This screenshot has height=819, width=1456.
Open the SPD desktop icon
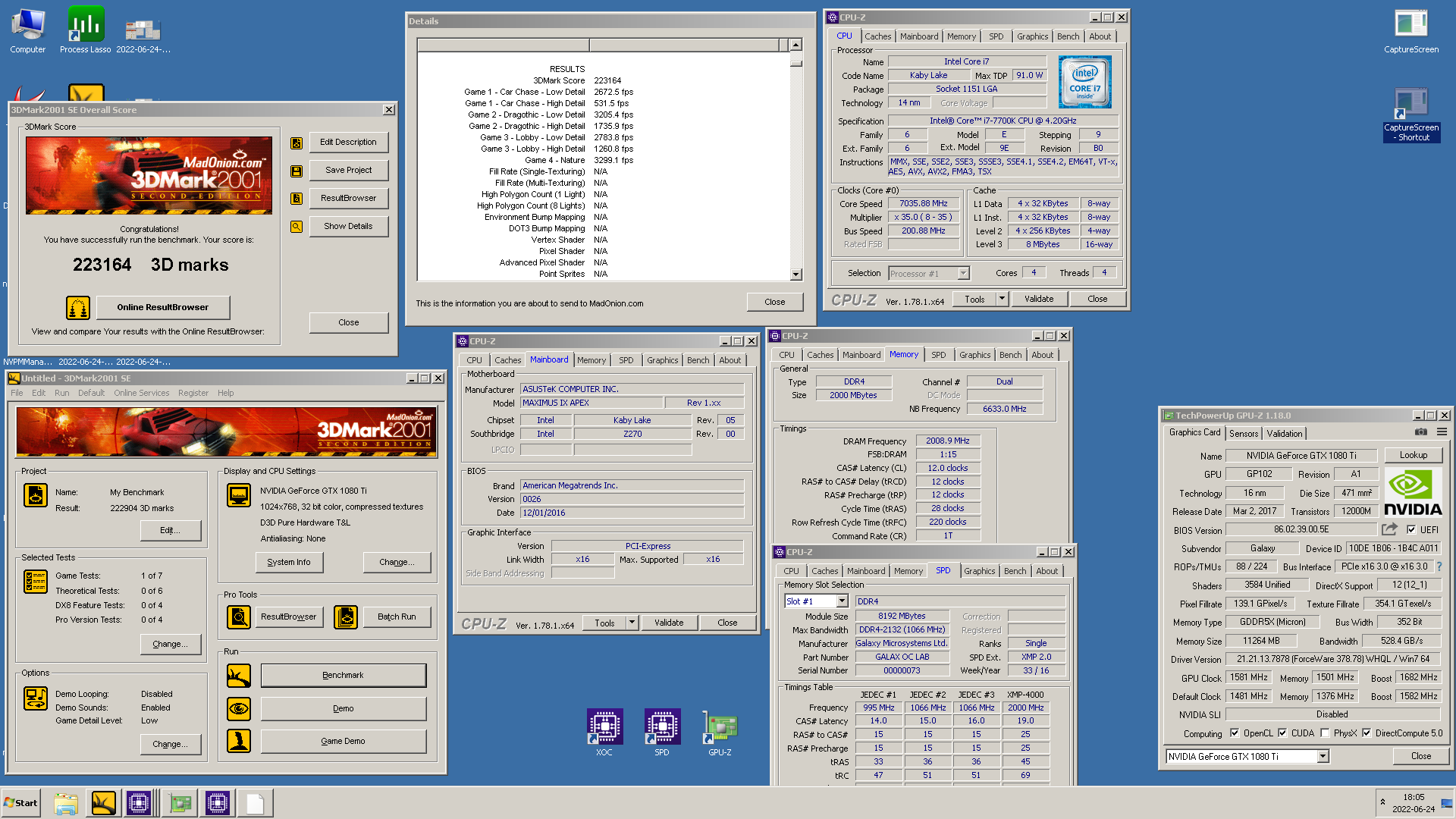tap(662, 733)
